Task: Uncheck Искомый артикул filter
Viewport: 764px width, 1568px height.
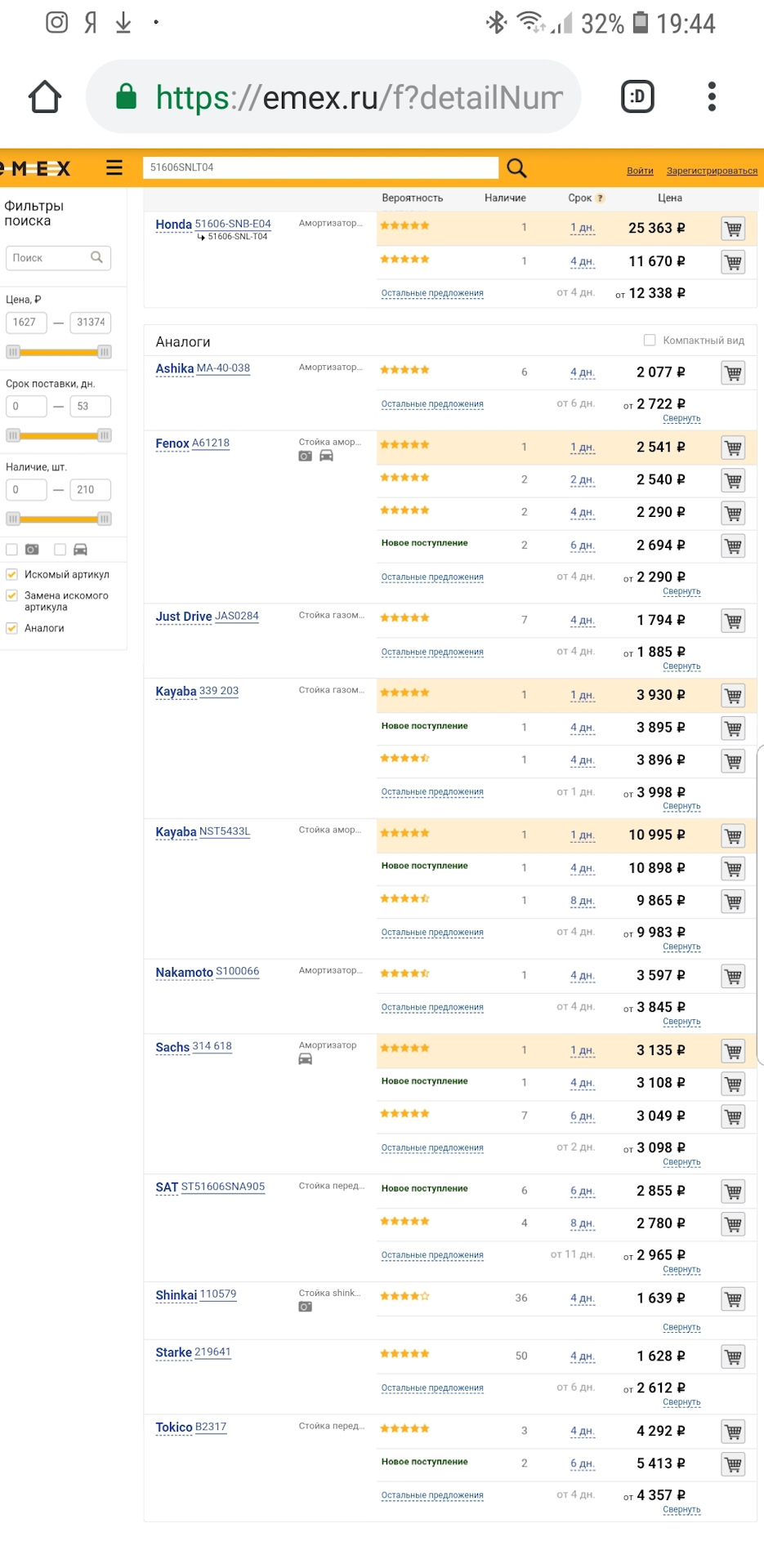Action: pos(12,574)
